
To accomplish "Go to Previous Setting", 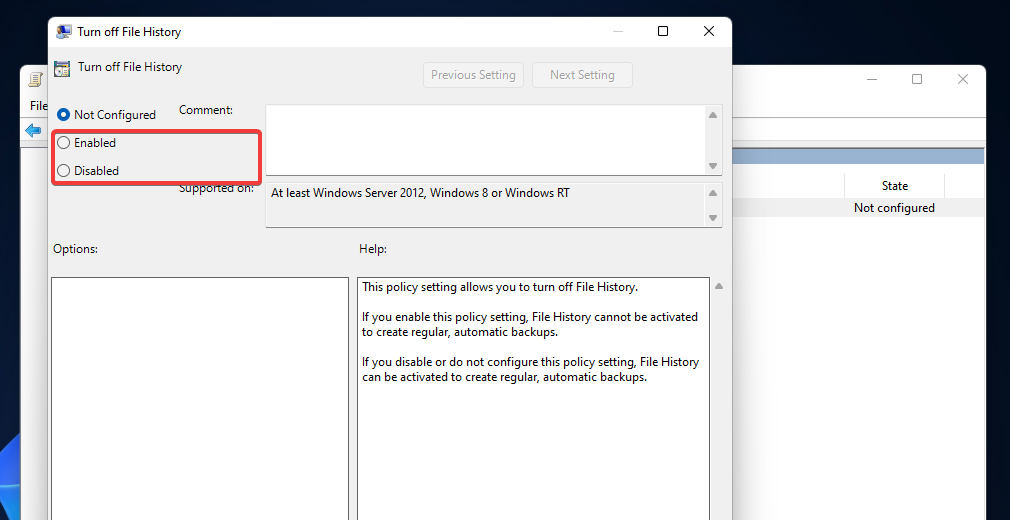I will click(473, 75).
